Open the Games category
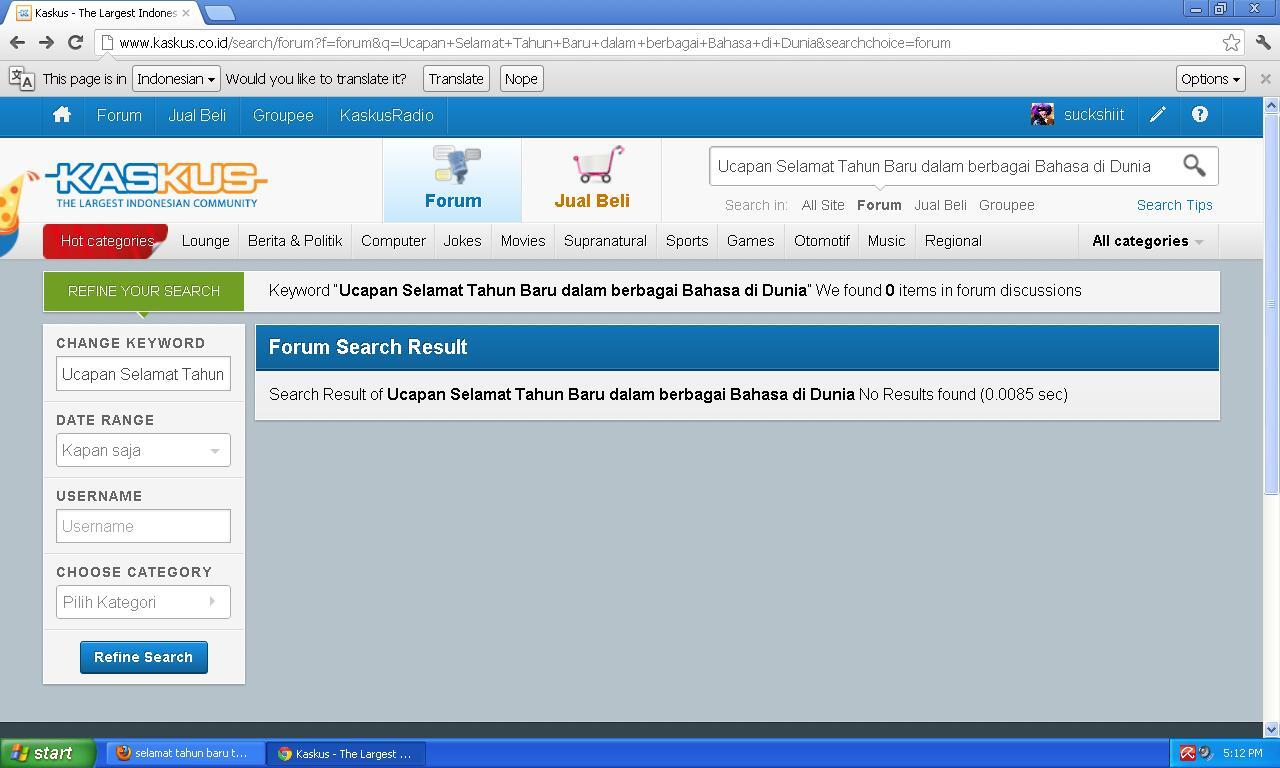Screen dimensions: 1280x768 pyautogui.click(x=751, y=241)
